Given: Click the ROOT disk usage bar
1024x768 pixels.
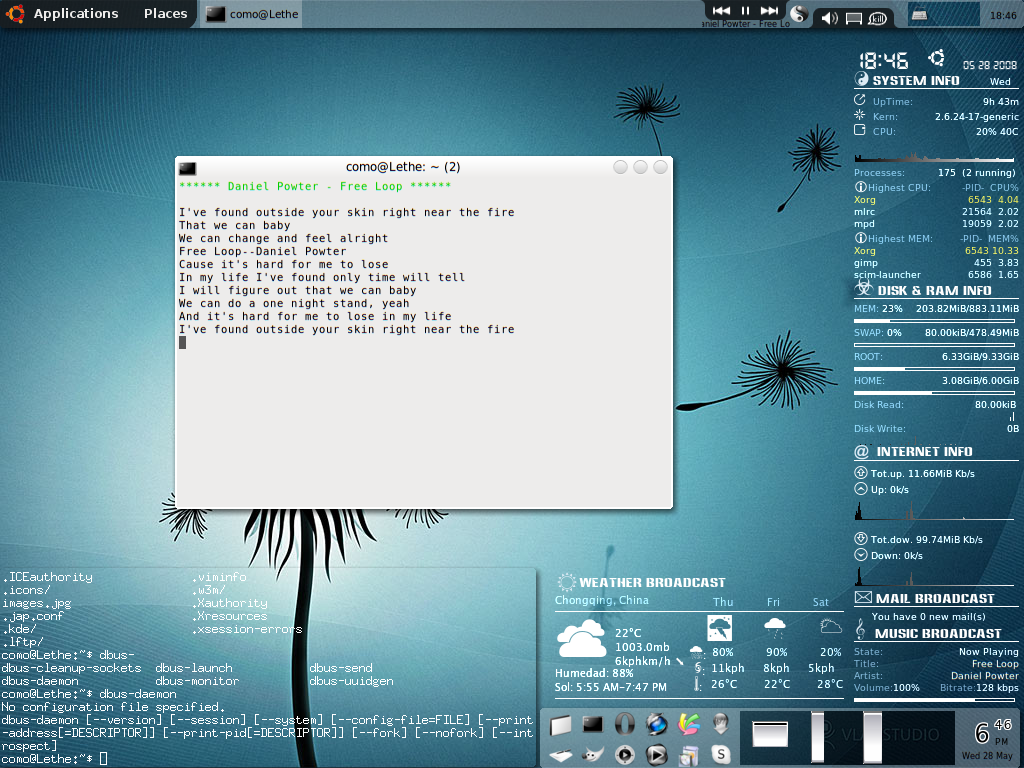Looking at the screenshot, I should pyautogui.click(x=936, y=369).
